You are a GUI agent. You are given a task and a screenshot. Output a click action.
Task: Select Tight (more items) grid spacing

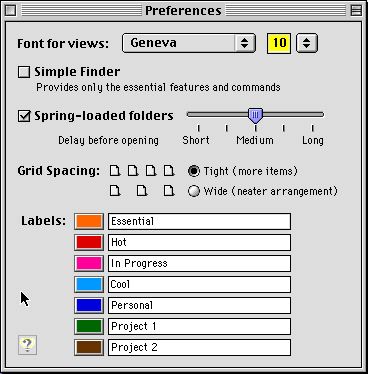pos(194,171)
